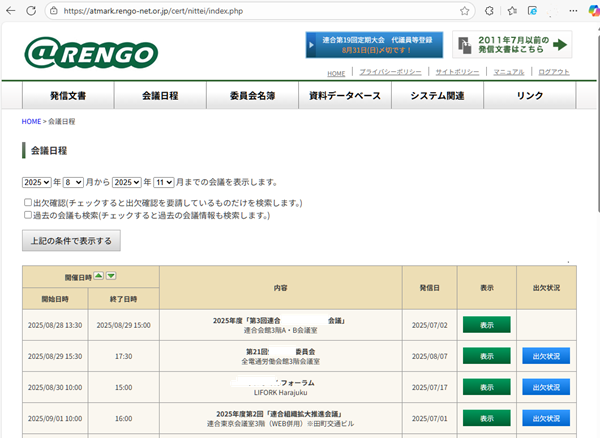This screenshot has height=438, width=600.
Task: Click the 2025/08/28 13:30 start time cell
Action: tap(55, 325)
